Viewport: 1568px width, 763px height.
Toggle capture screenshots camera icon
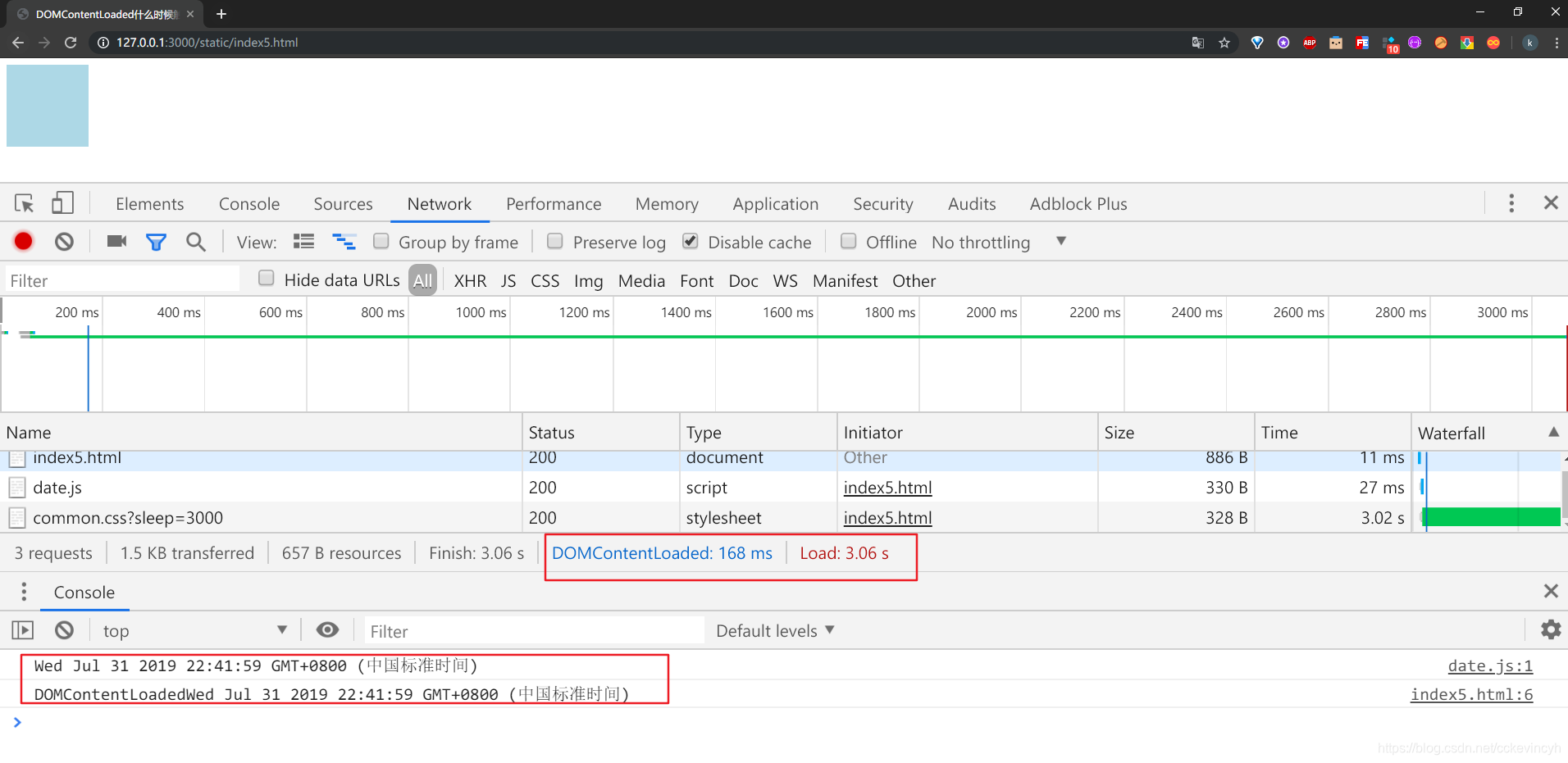click(116, 241)
